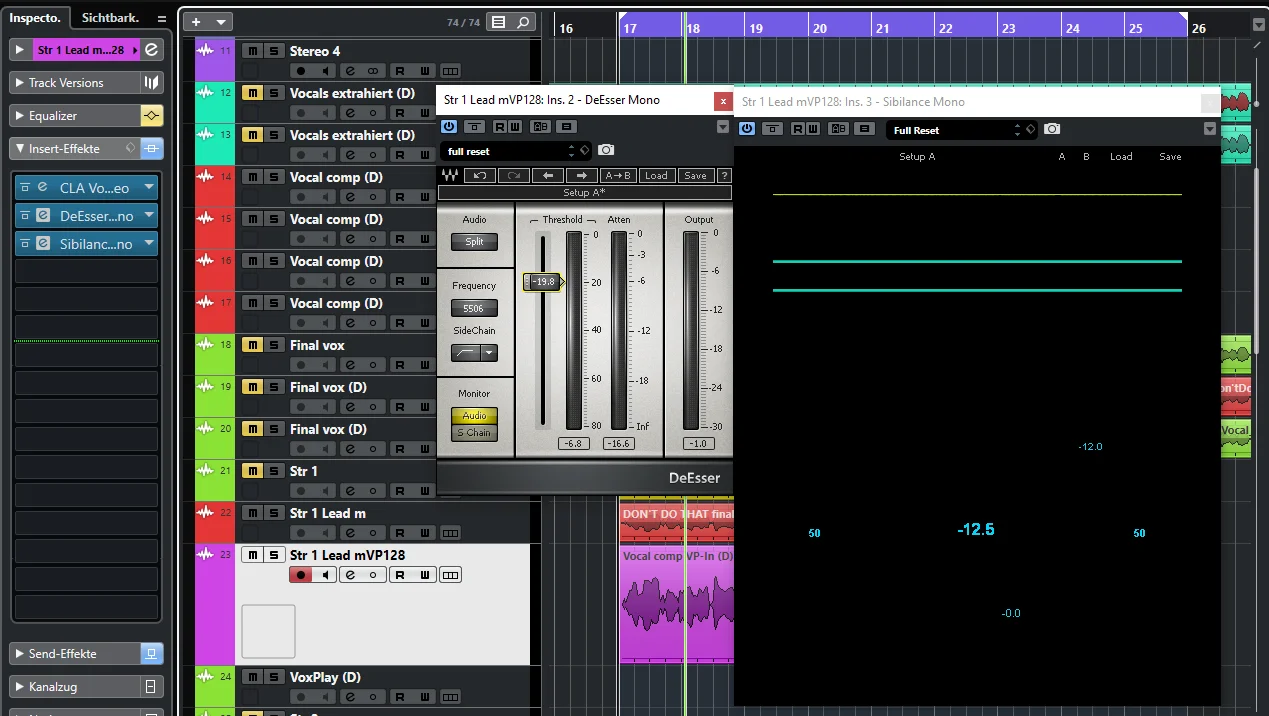Viewport: 1269px width, 716px height.
Task: Open the edit channel settings 'e' icon in the inspector
Action: point(151,49)
